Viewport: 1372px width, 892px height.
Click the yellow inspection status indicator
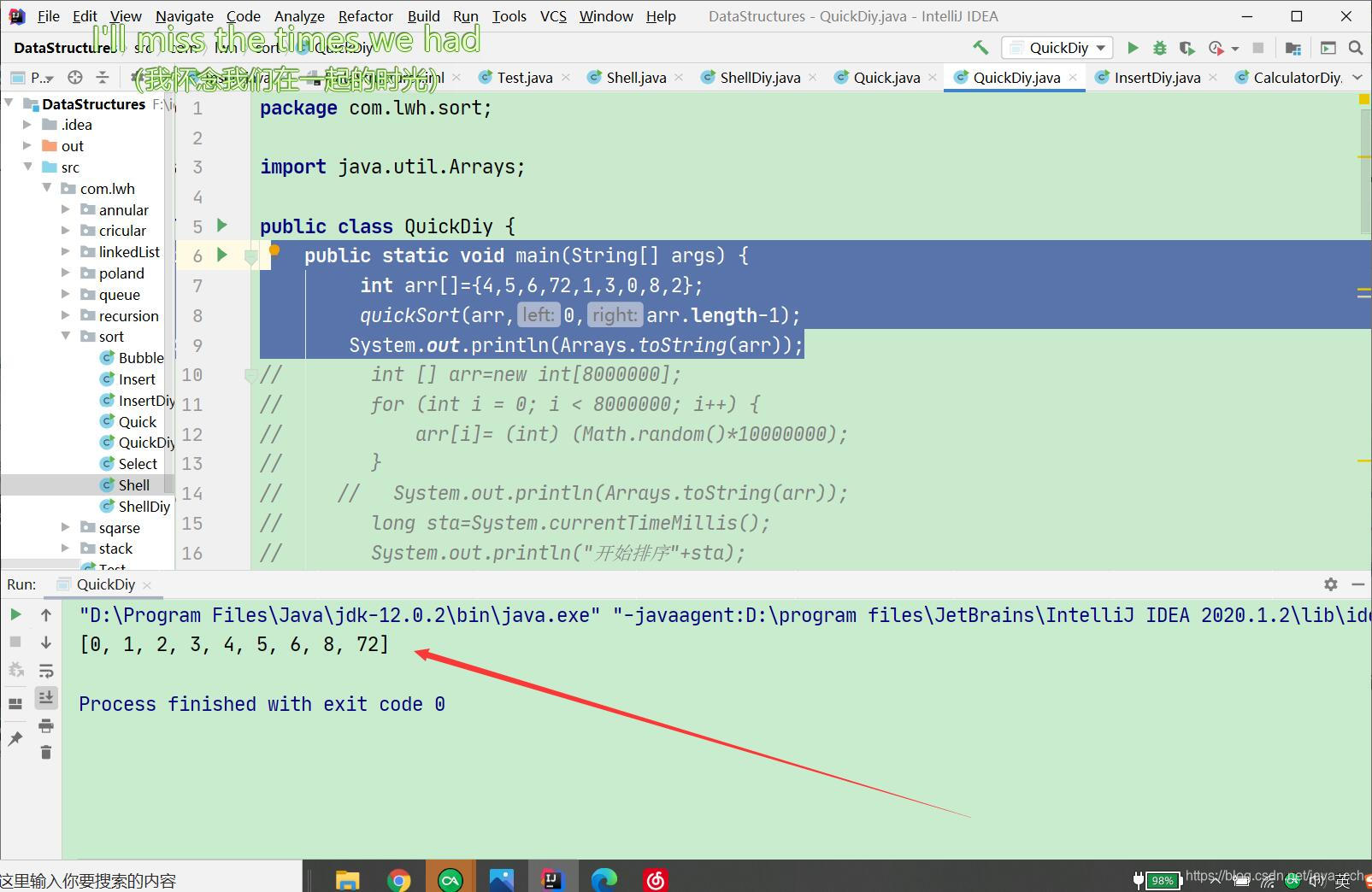click(x=1364, y=100)
